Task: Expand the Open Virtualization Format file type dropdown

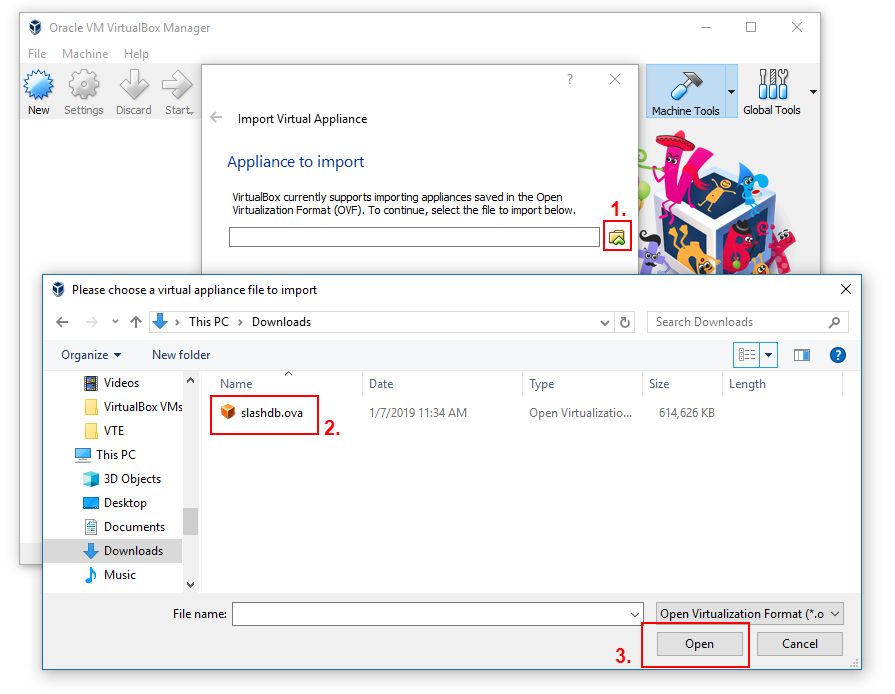Action: coord(750,614)
